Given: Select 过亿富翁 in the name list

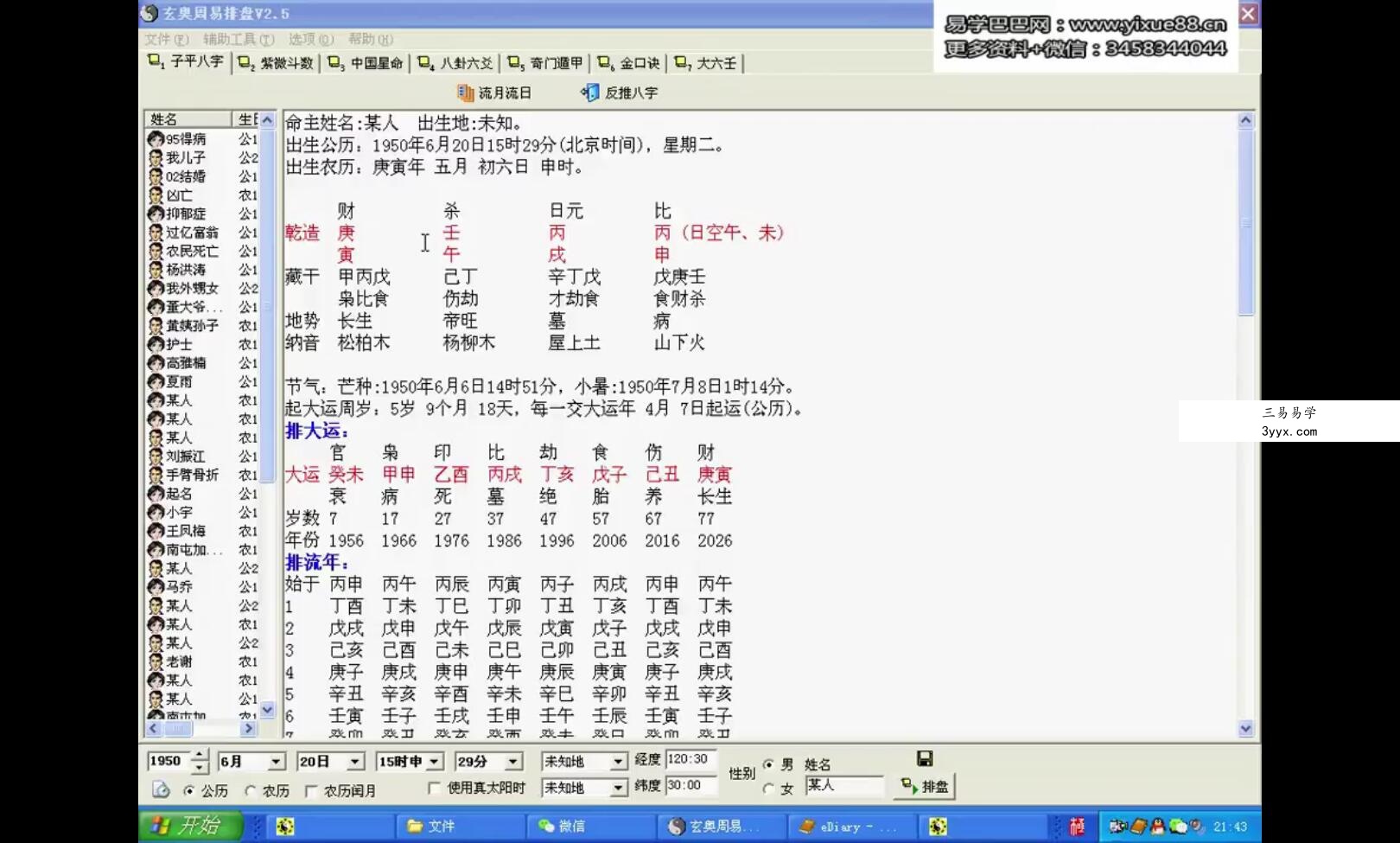Looking at the screenshot, I should click(192, 233).
